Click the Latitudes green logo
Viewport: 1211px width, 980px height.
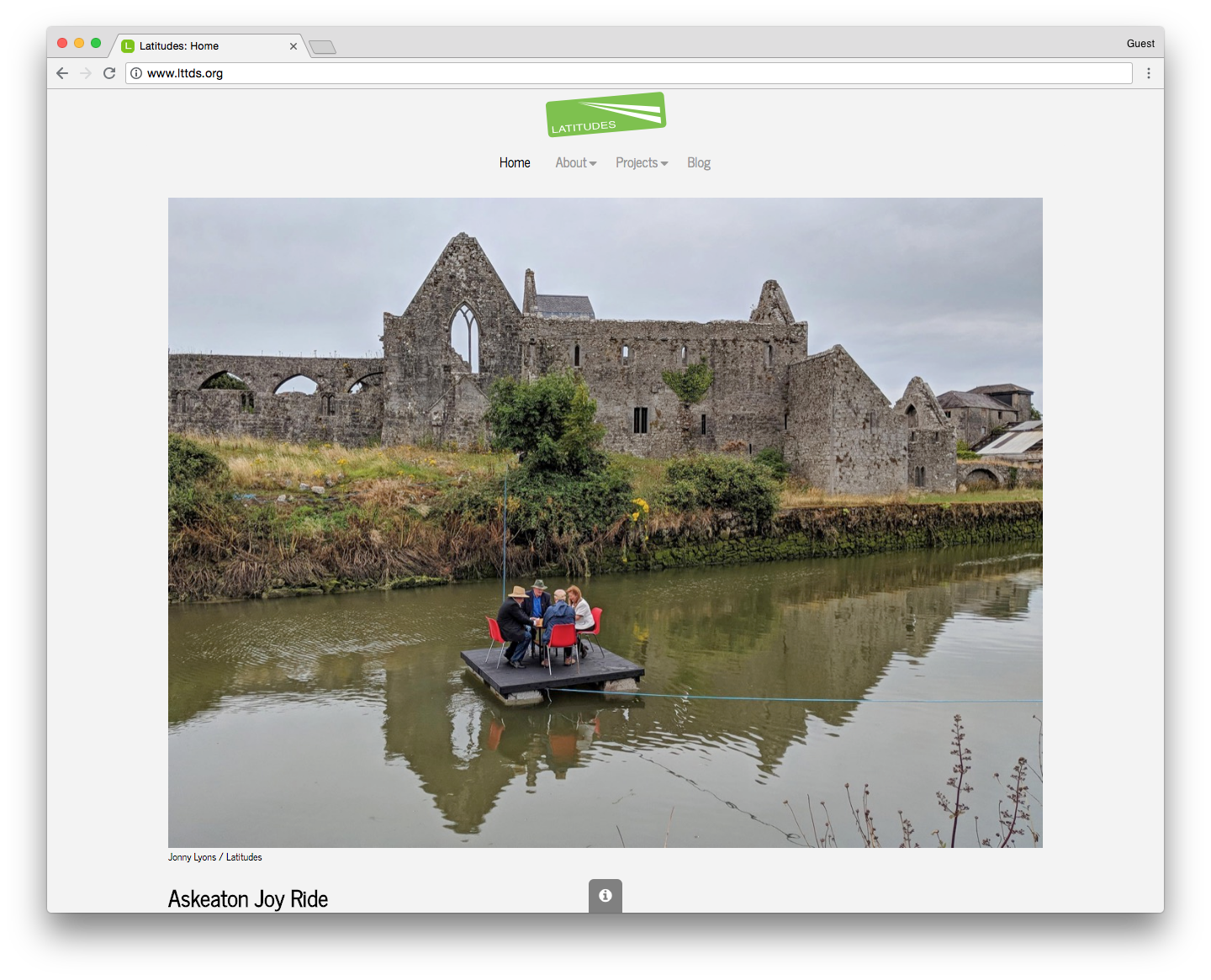tap(605, 114)
